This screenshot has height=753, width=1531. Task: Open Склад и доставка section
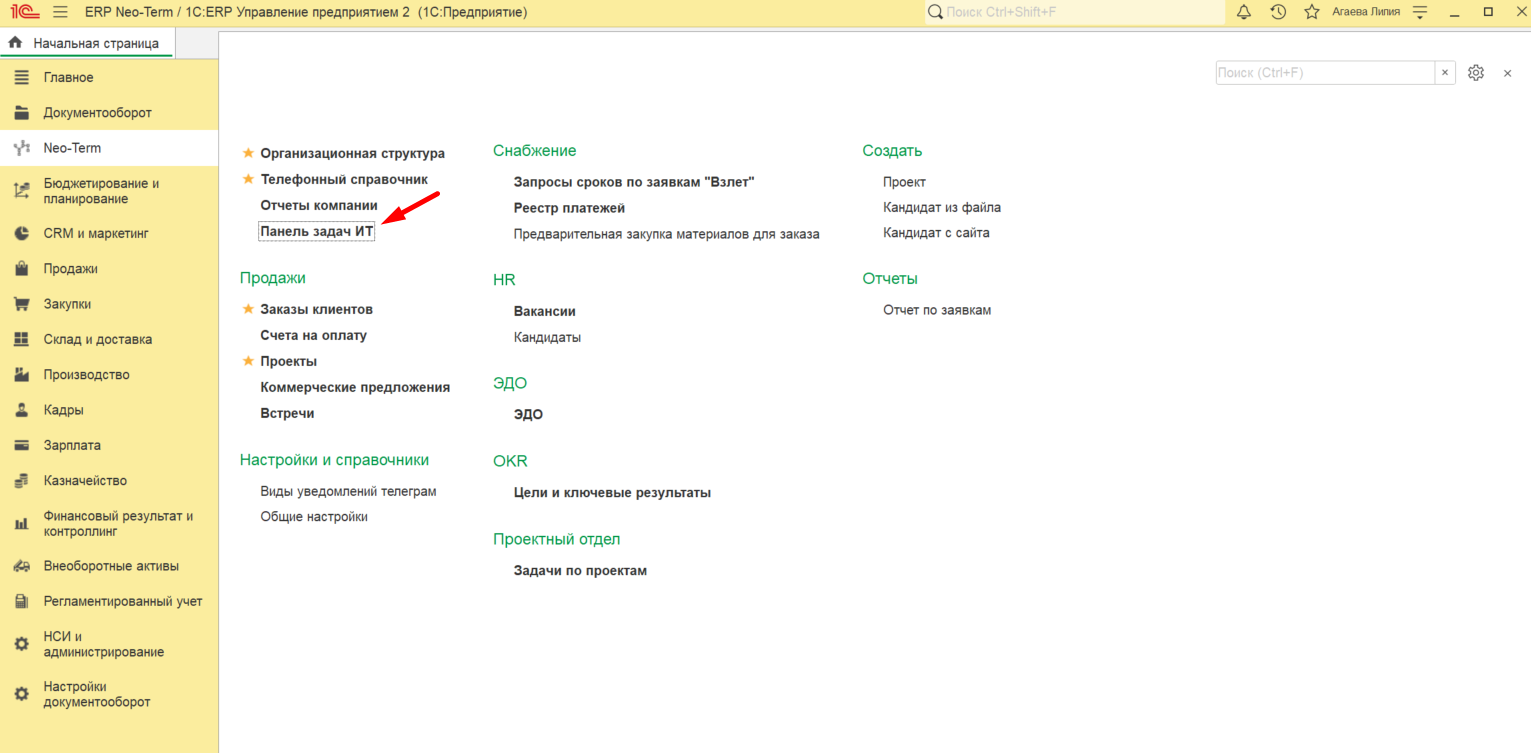pyautogui.click(x=109, y=339)
